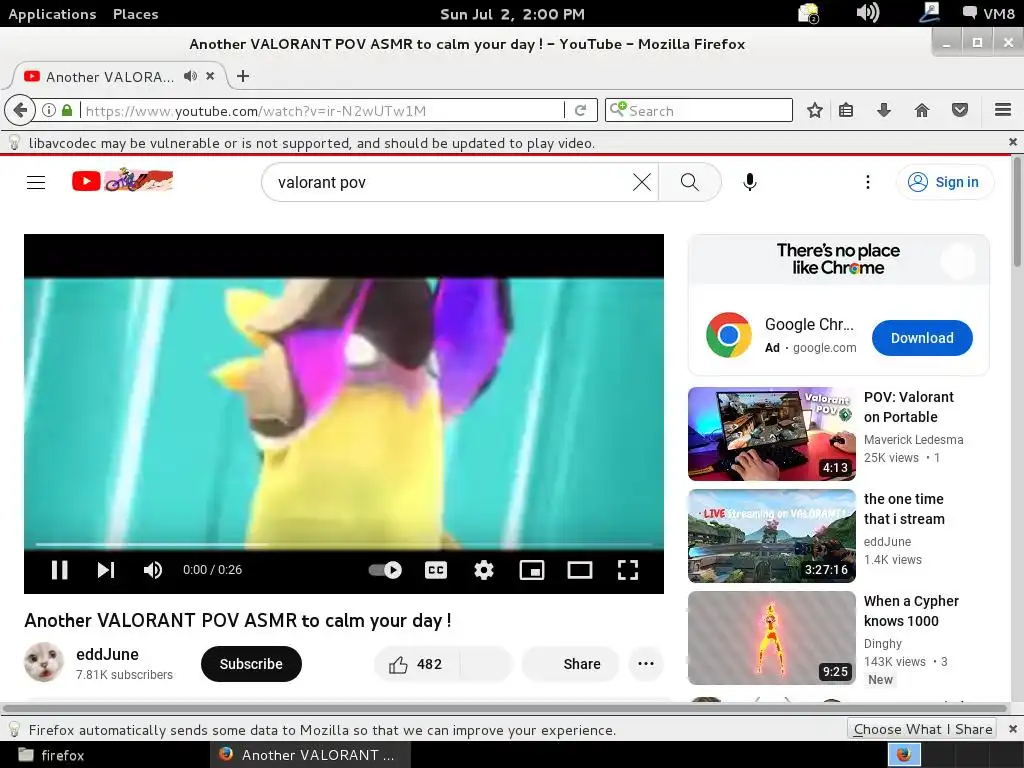Click the Sign in button
The image size is (1024, 768).
pos(945,182)
